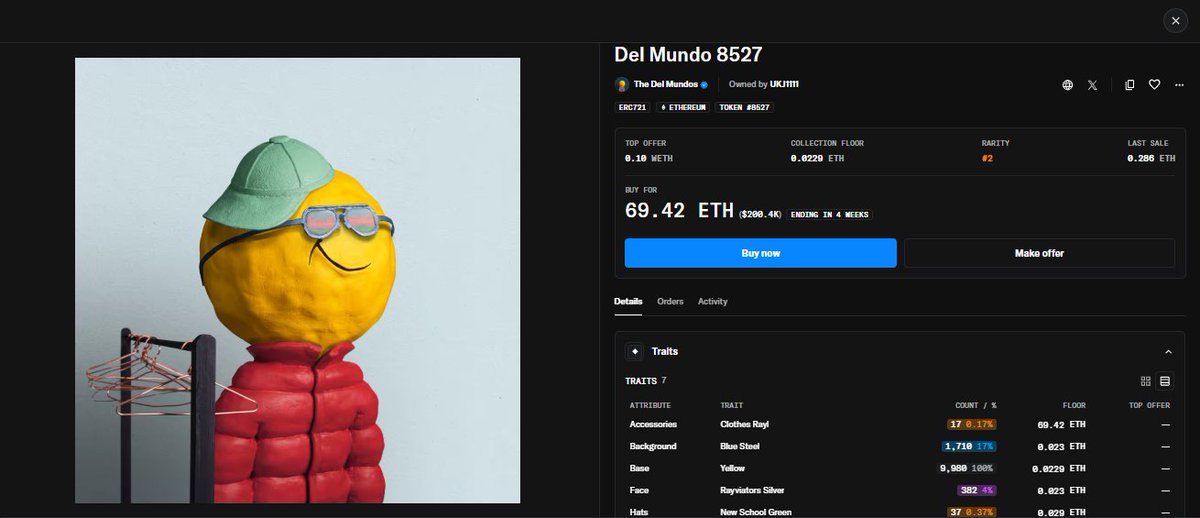This screenshot has height=518, width=1200.
Task: Select the Rayviators Silver trait
Action: (x=752, y=490)
